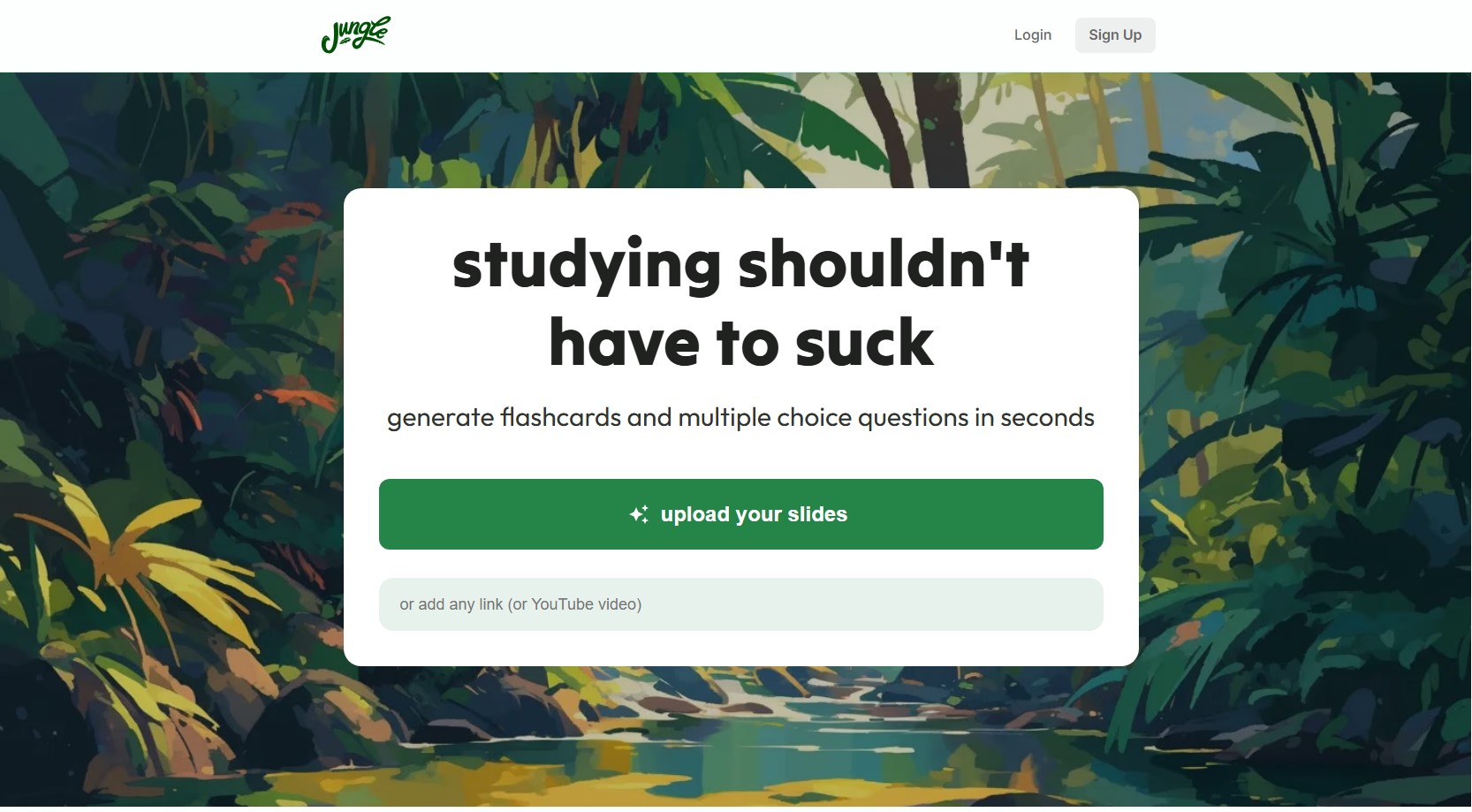Image resolution: width=1472 pixels, height=812 pixels.
Task: Click the word "slides" on the green button
Action: point(817,514)
